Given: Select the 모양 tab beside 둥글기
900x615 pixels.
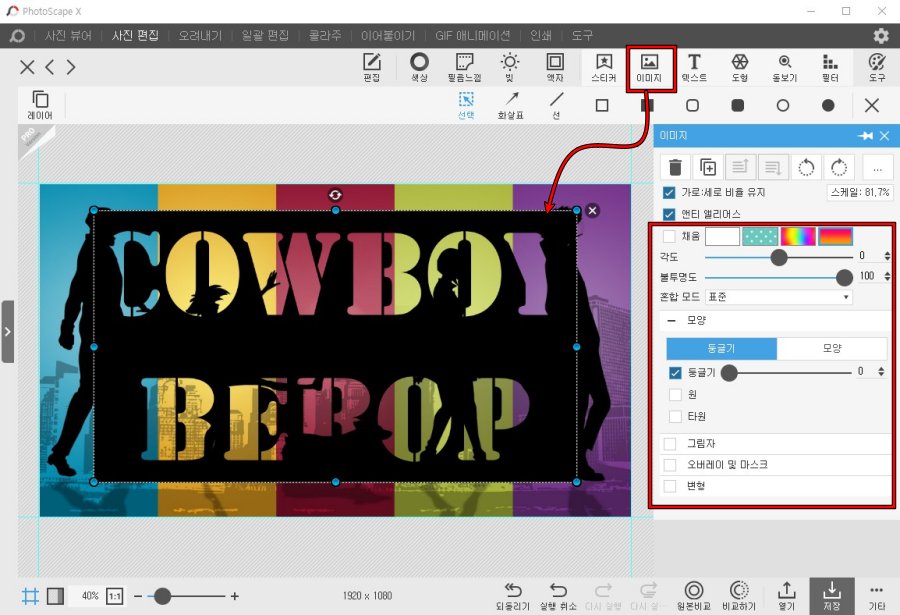Looking at the screenshot, I should point(832,348).
